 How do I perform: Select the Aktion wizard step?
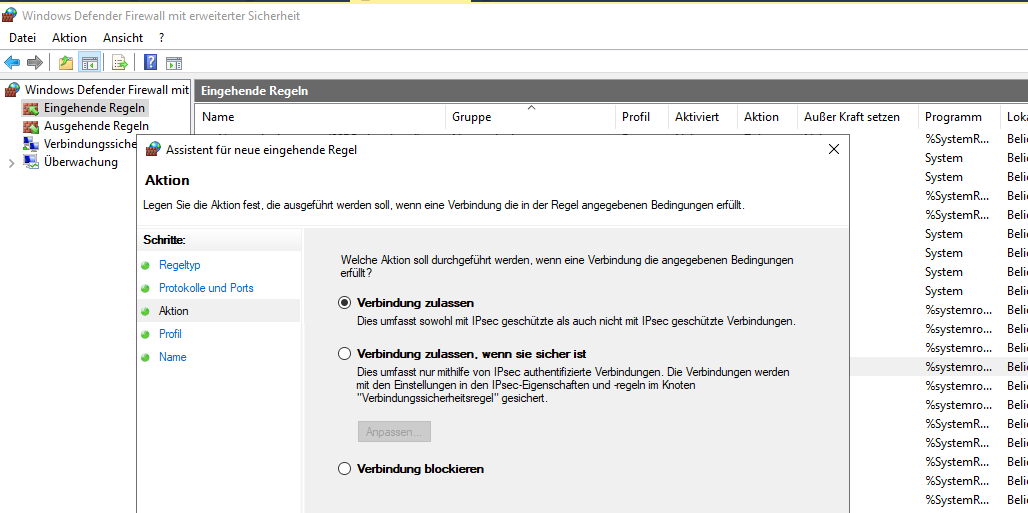click(174, 311)
